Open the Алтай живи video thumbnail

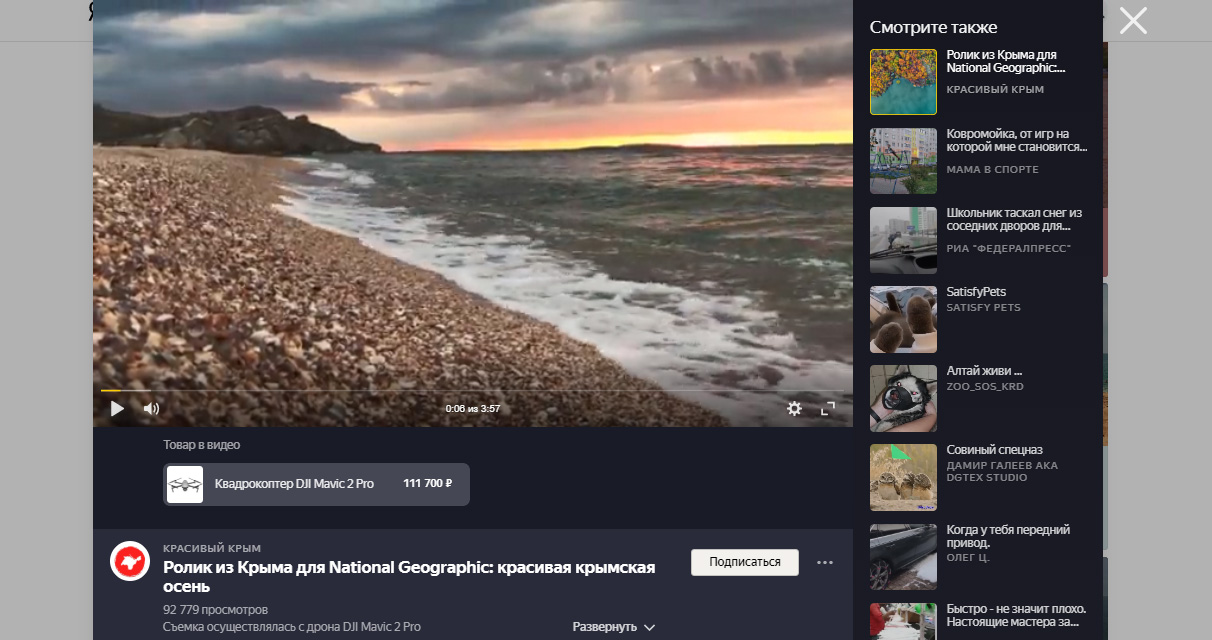click(x=903, y=398)
